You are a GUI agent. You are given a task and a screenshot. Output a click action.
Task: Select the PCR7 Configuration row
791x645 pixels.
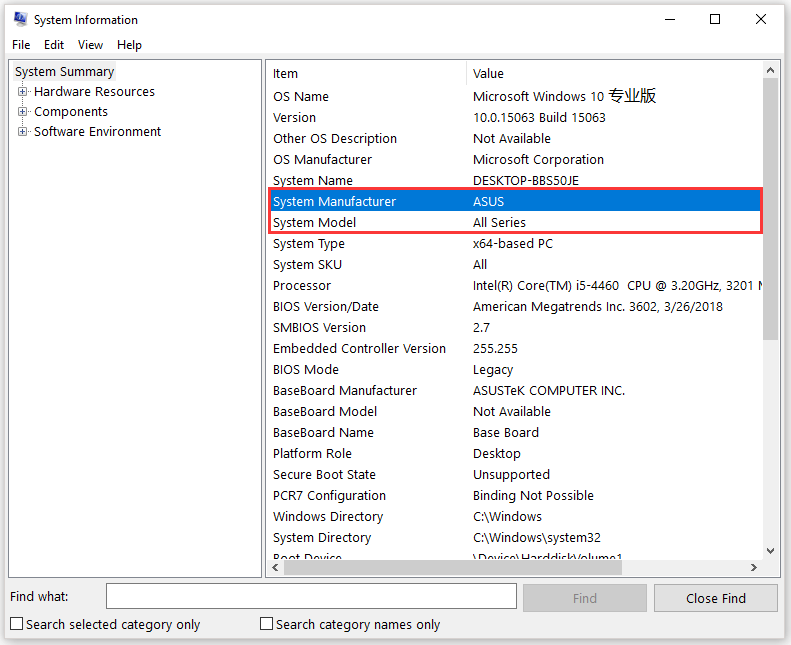pos(515,496)
